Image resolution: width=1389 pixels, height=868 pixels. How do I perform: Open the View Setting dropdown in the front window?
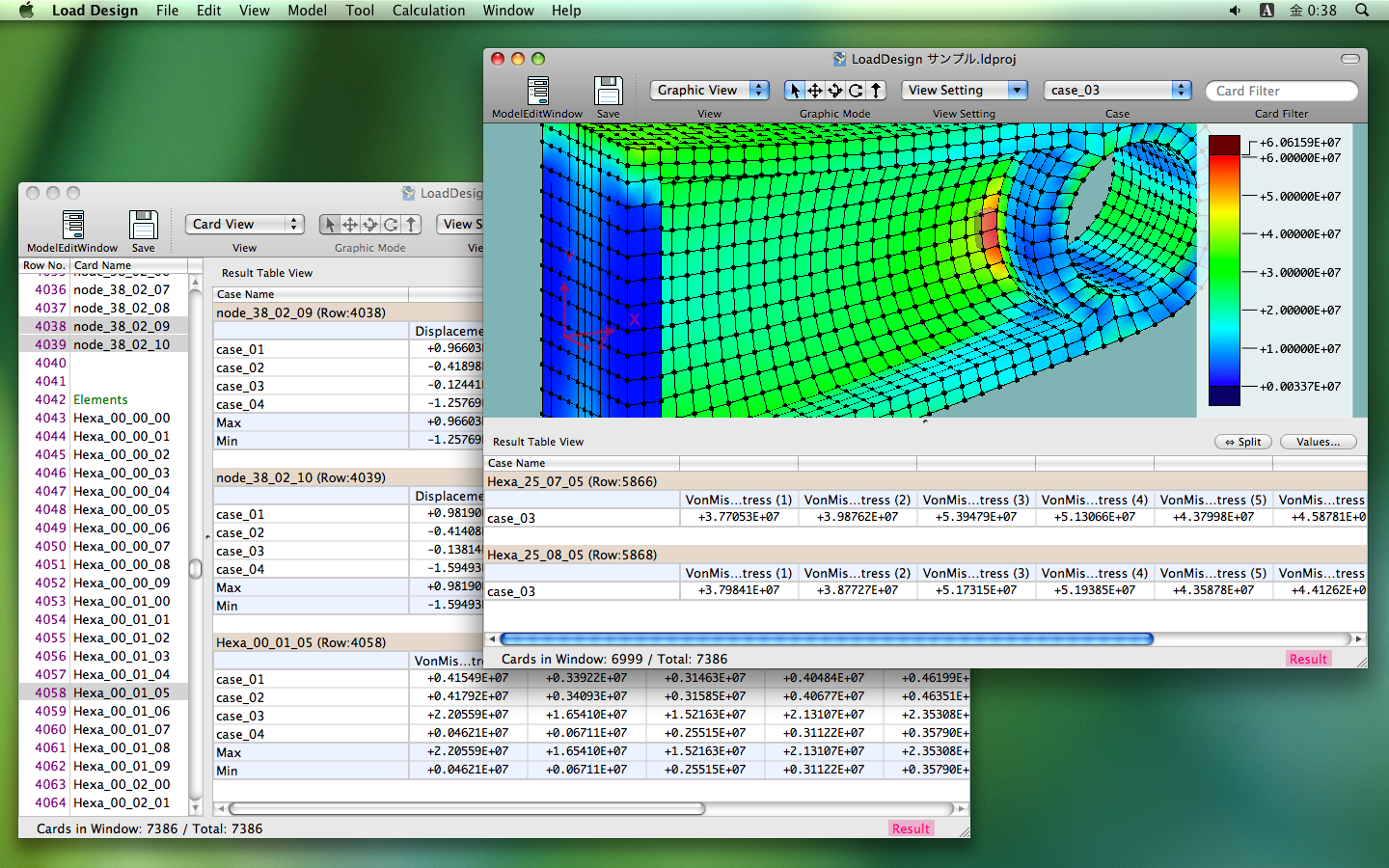pos(965,90)
